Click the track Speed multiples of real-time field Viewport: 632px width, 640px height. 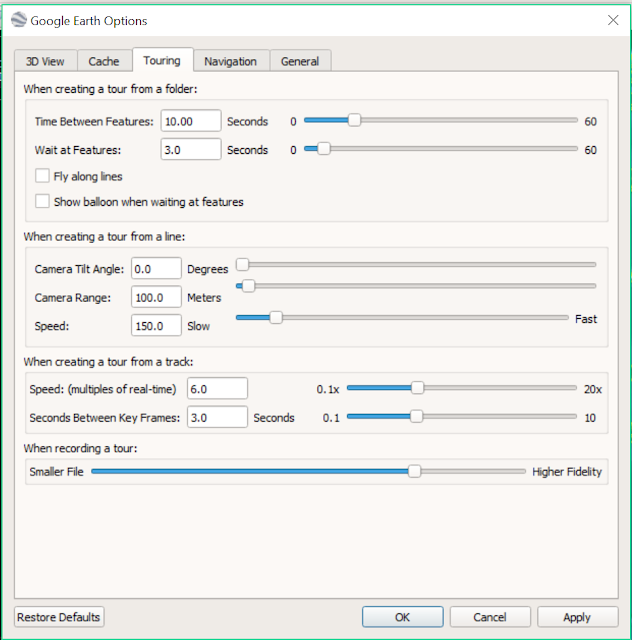point(217,389)
